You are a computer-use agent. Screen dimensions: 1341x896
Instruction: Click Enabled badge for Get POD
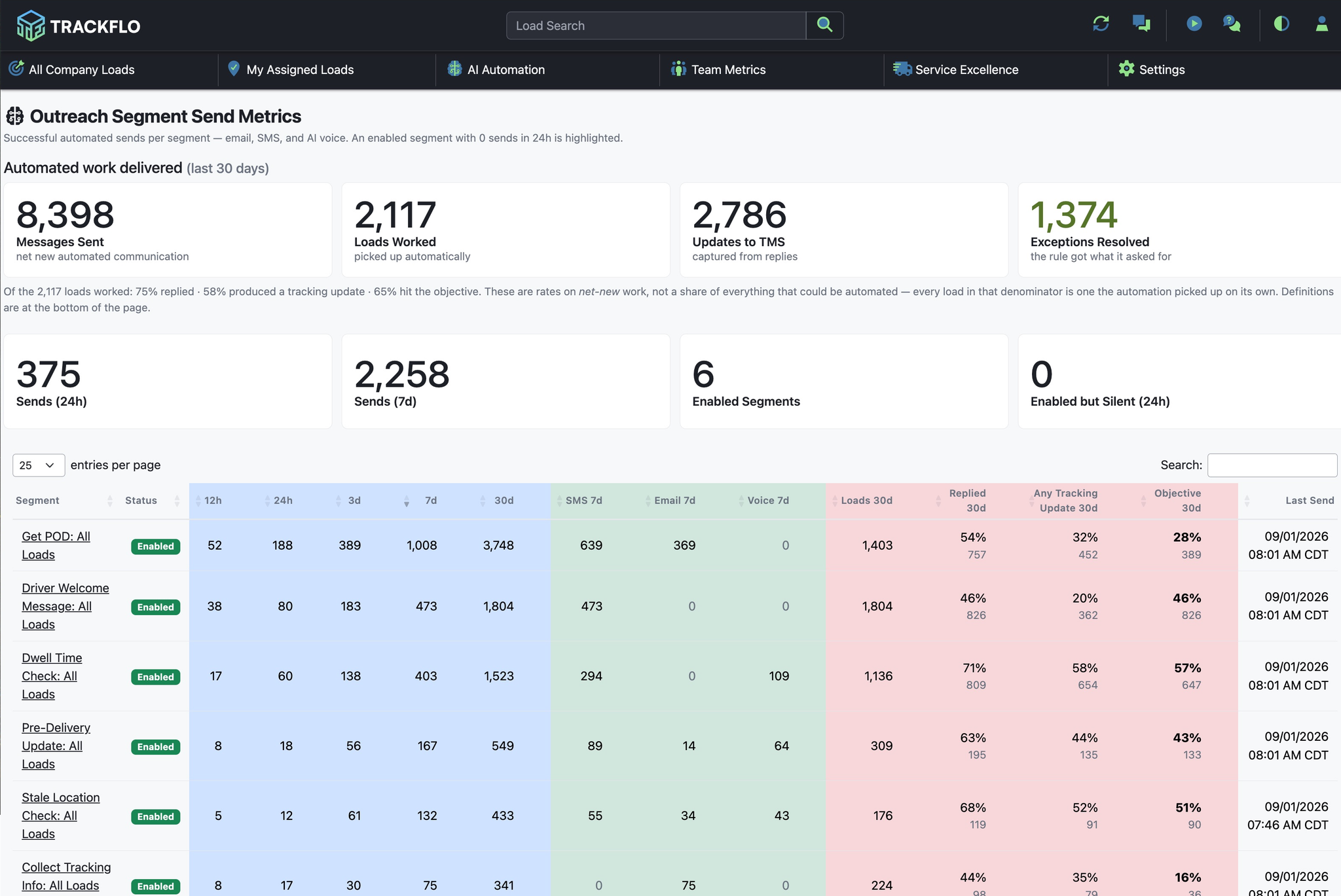coord(156,547)
